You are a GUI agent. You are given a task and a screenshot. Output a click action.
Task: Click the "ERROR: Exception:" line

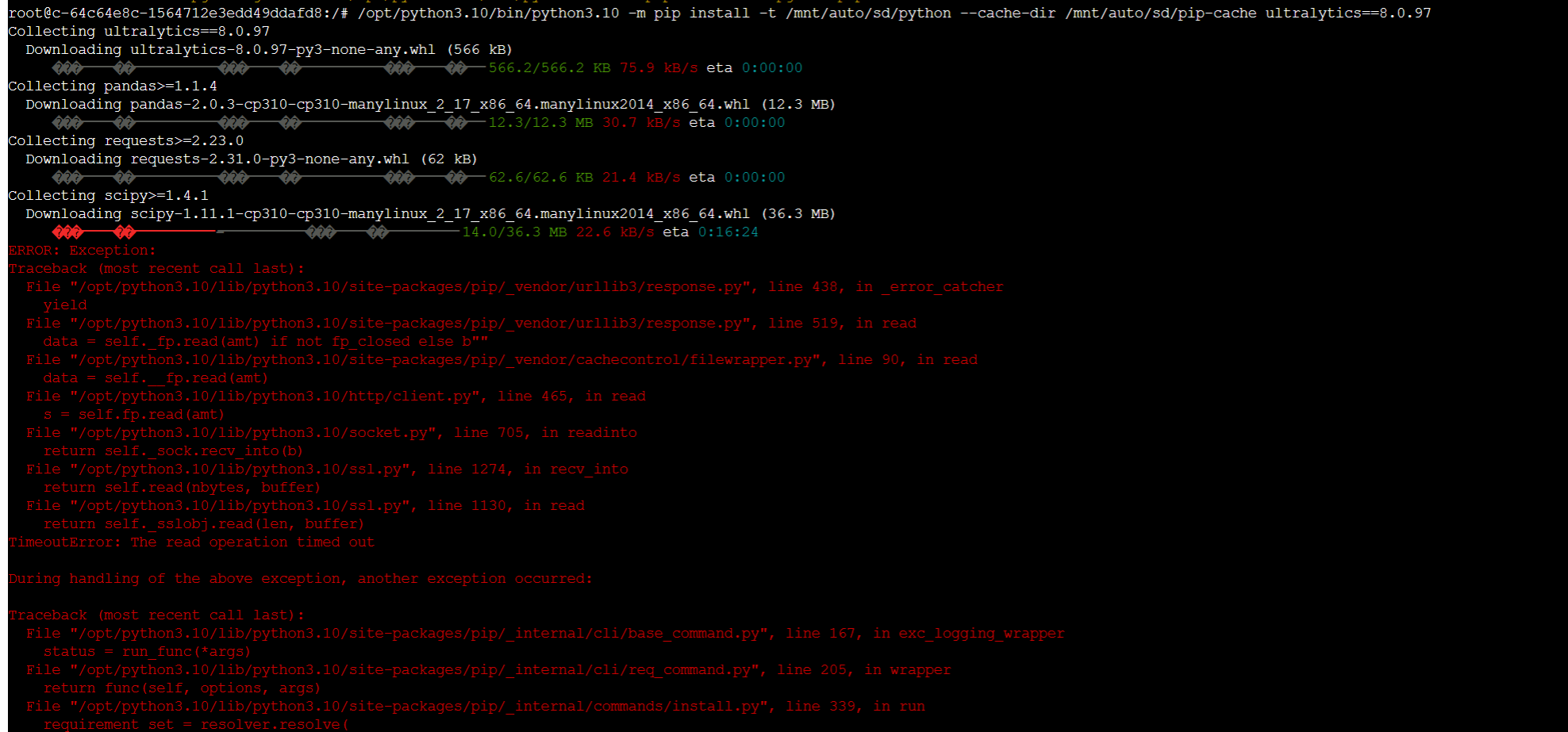[x=82, y=250]
